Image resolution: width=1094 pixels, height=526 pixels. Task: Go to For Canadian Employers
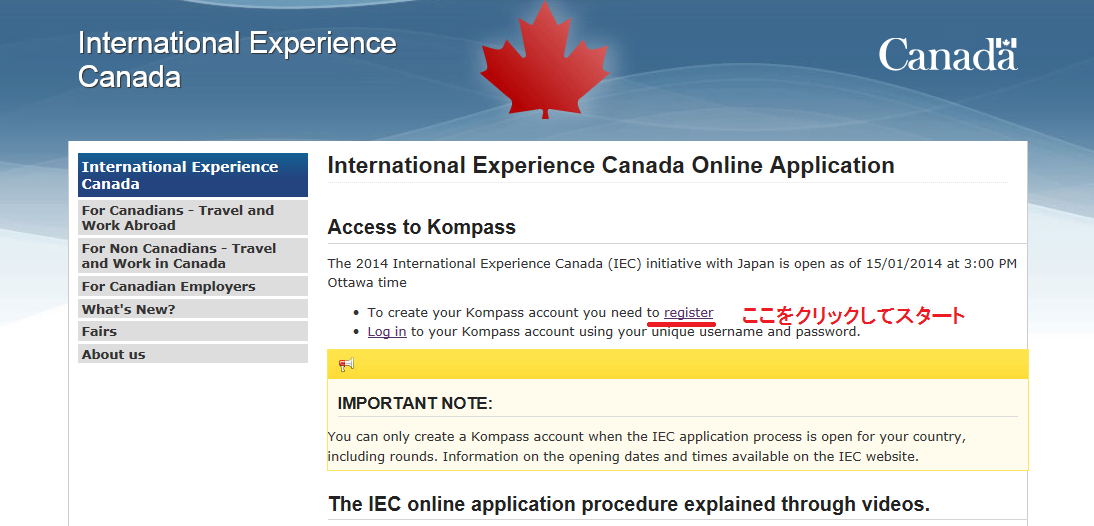[x=193, y=286]
